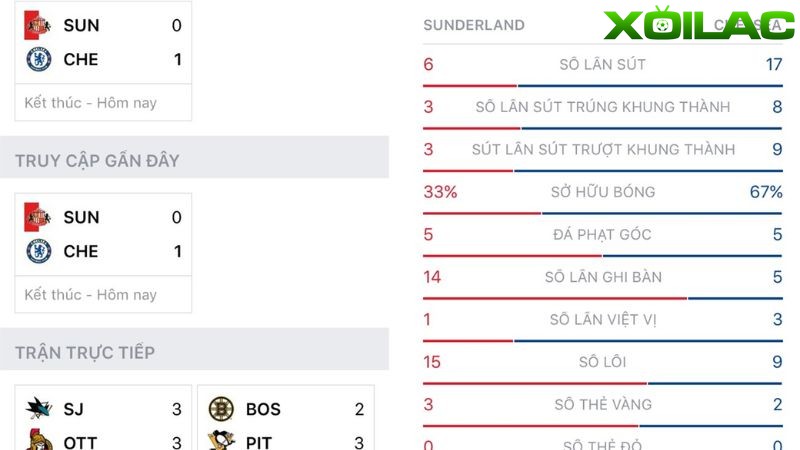The width and height of the screenshot is (800, 450).
Task: Open the SJ vs OTT live match card
Action: coord(103,418)
